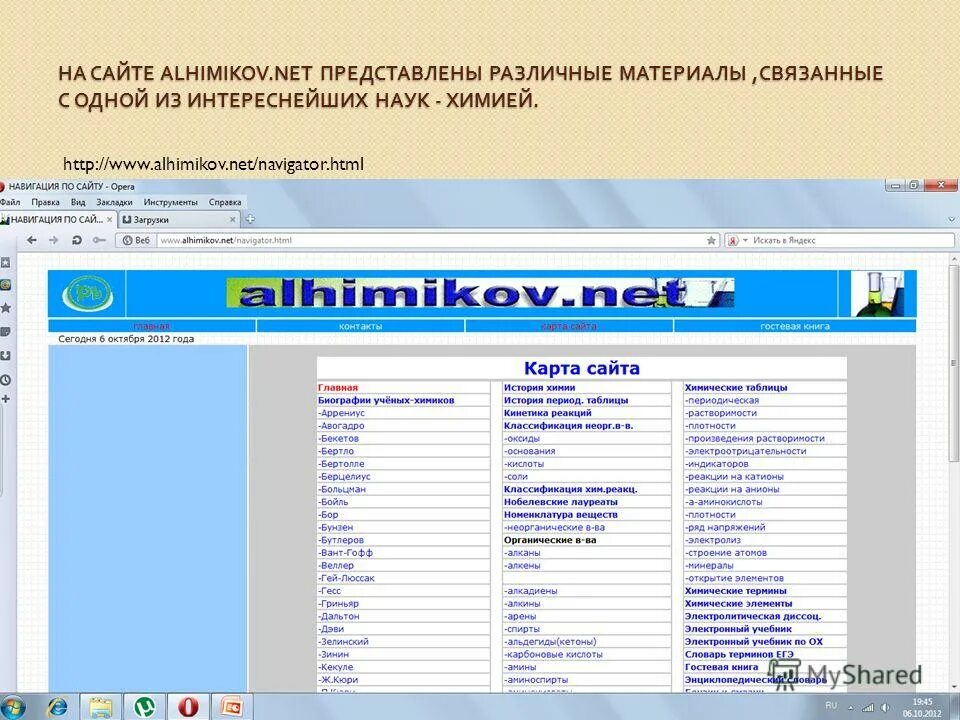Close the Загрузки tab
The image size is (960, 720).
click(233, 219)
